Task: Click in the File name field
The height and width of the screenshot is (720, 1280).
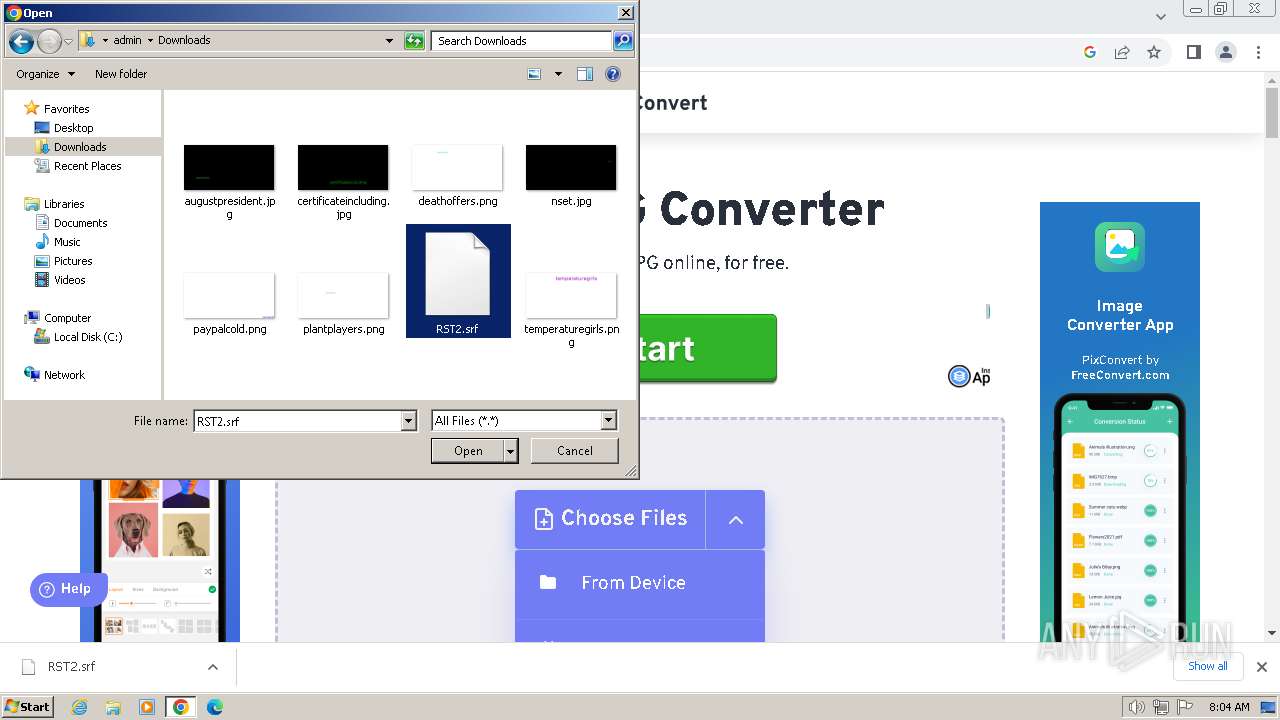Action: tap(296, 421)
